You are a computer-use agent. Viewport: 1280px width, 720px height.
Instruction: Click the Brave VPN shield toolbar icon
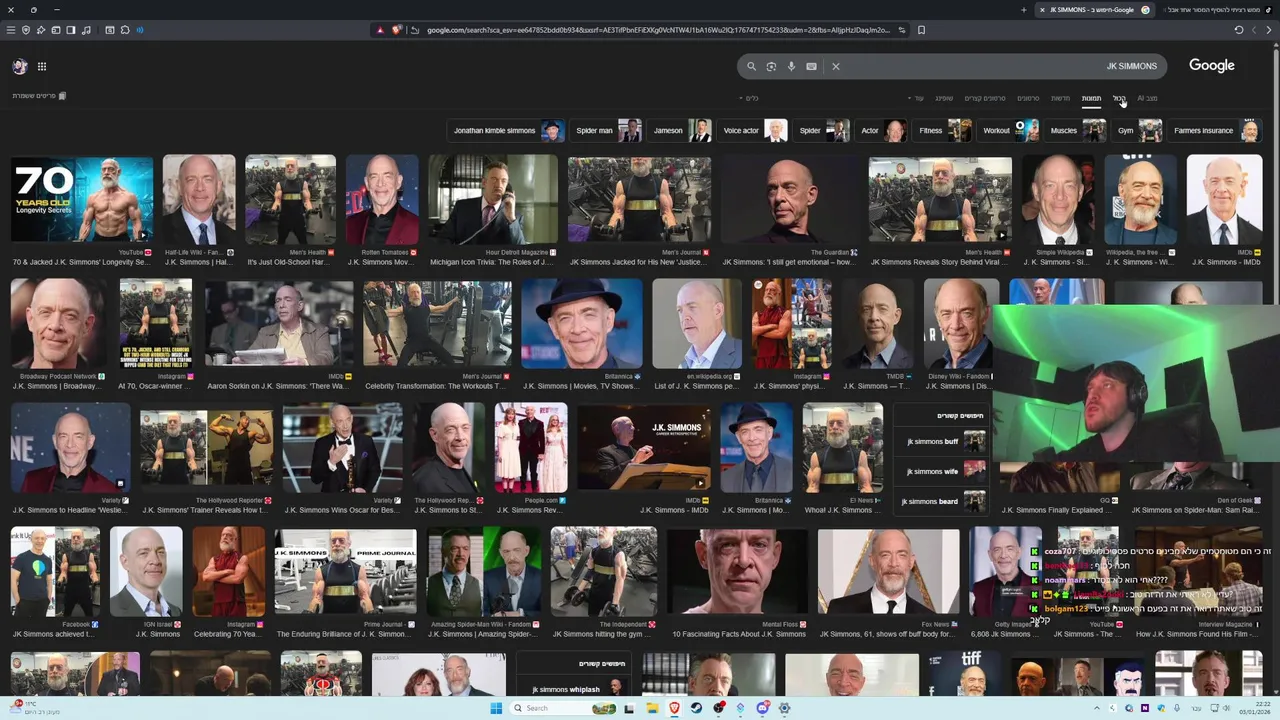[26, 30]
